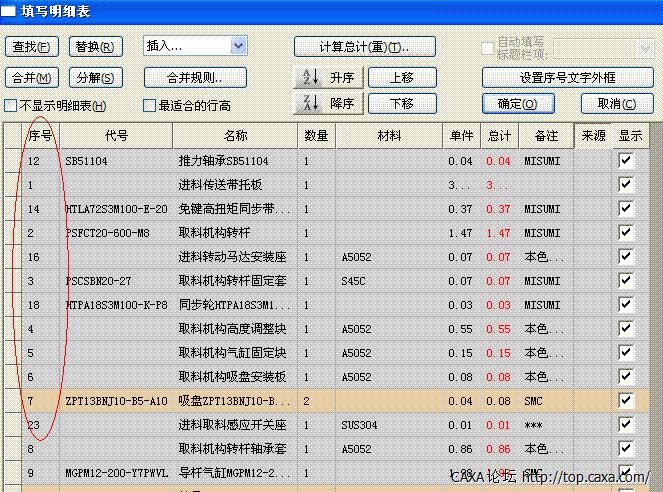Open the 插入... dropdown list

tap(238, 45)
